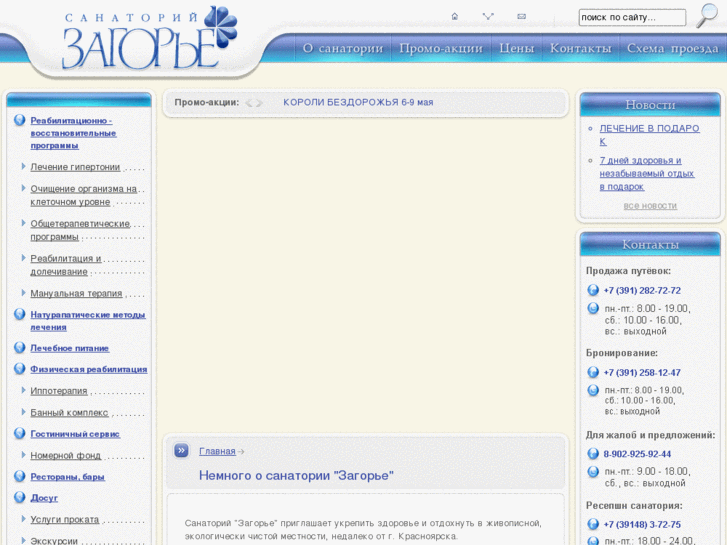Open Физическая реабилитация link
Screen dimensions: 727x545
[x=89, y=369]
